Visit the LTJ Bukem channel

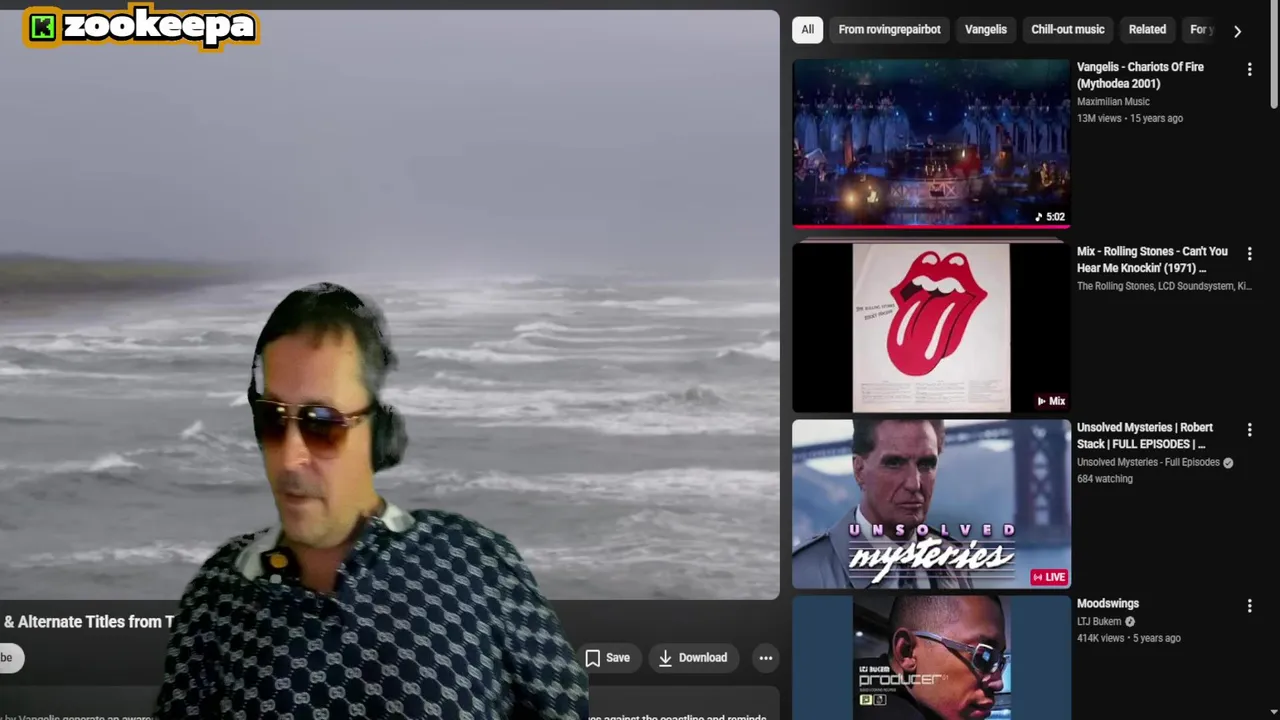pos(1099,622)
